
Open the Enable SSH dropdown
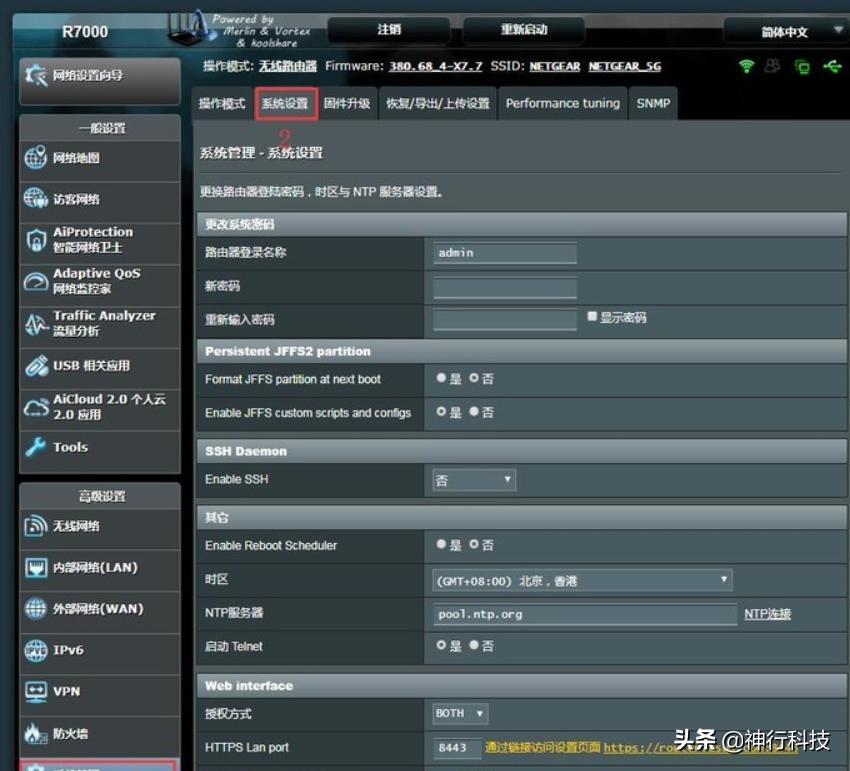pyautogui.click(x=472, y=480)
